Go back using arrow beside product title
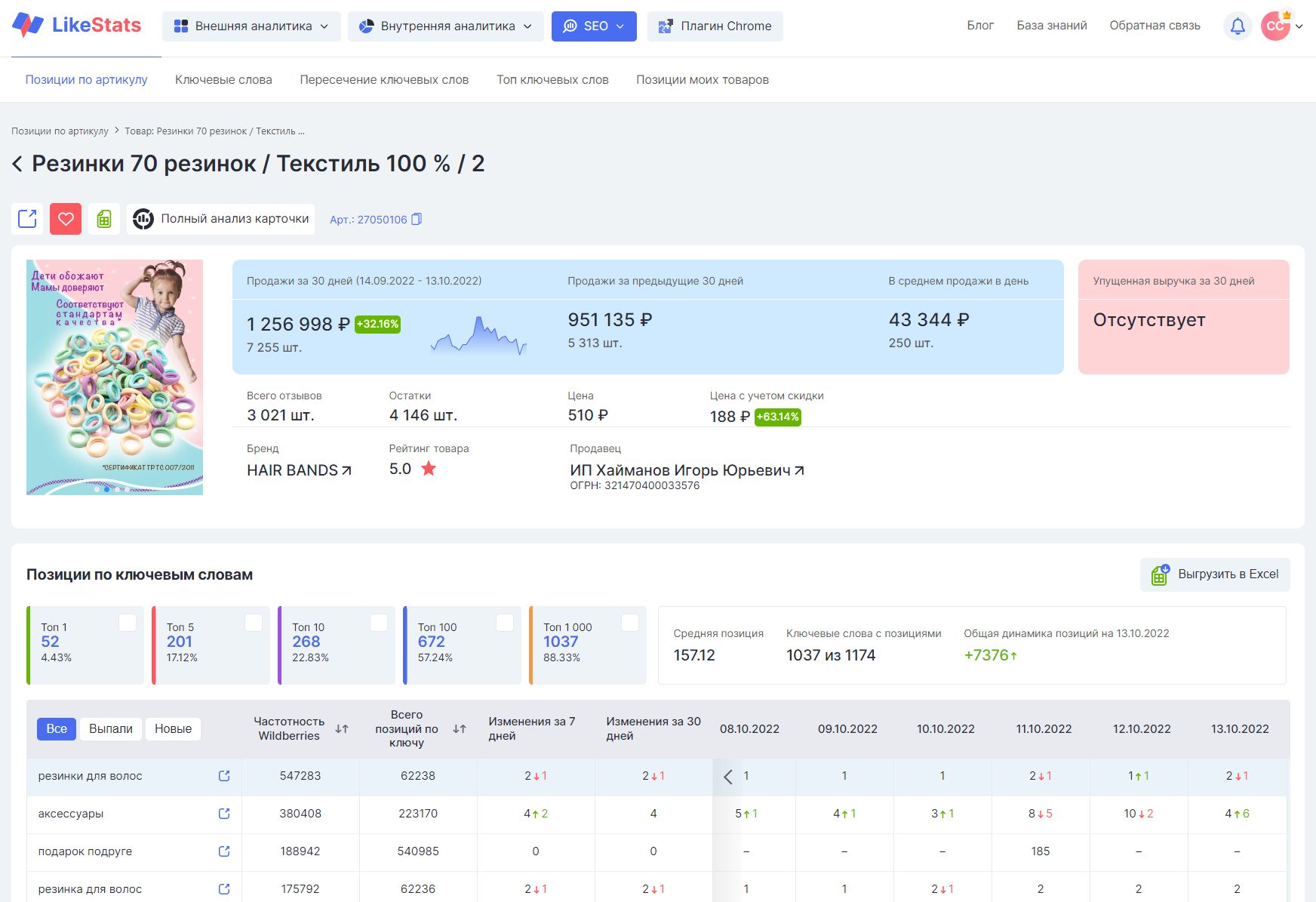 pos(17,164)
